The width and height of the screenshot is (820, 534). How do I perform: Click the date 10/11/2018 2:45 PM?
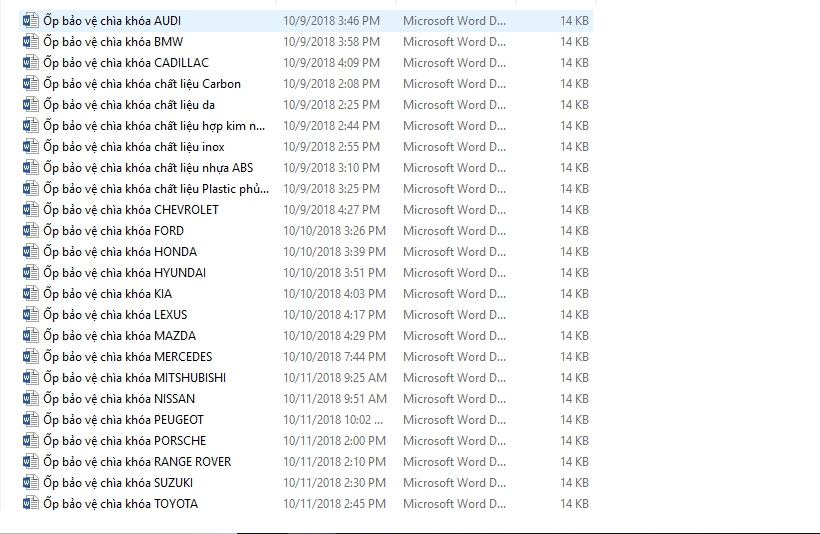click(335, 503)
